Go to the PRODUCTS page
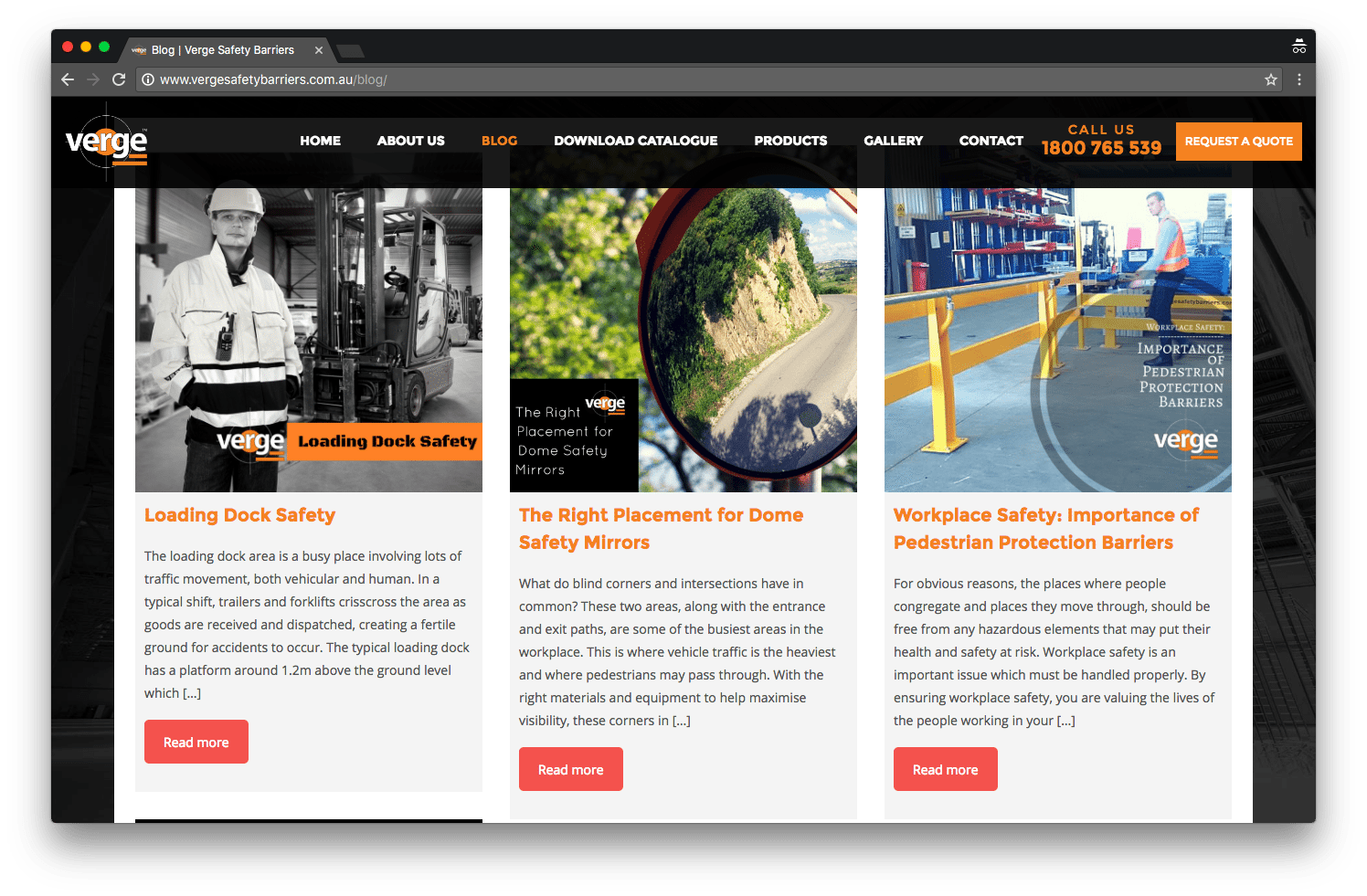The image size is (1367, 896). pyautogui.click(x=790, y=141)
